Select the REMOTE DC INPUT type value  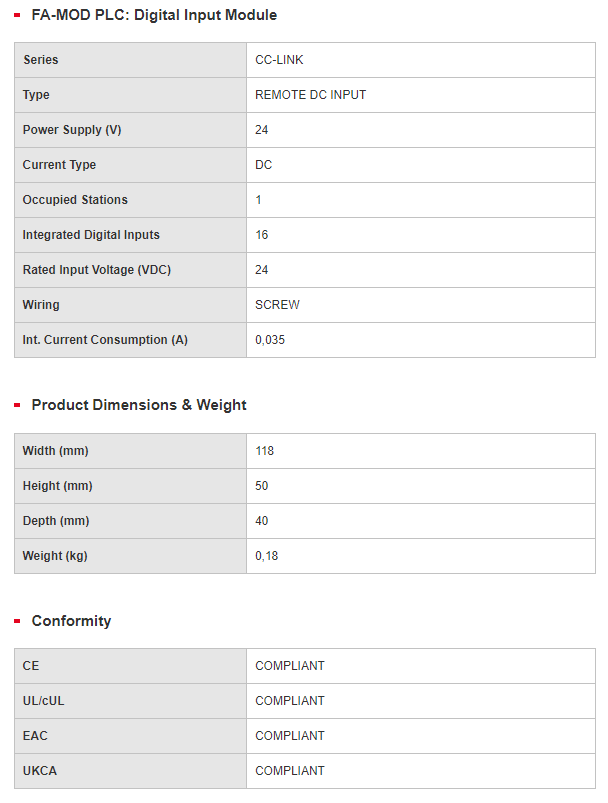310,95
